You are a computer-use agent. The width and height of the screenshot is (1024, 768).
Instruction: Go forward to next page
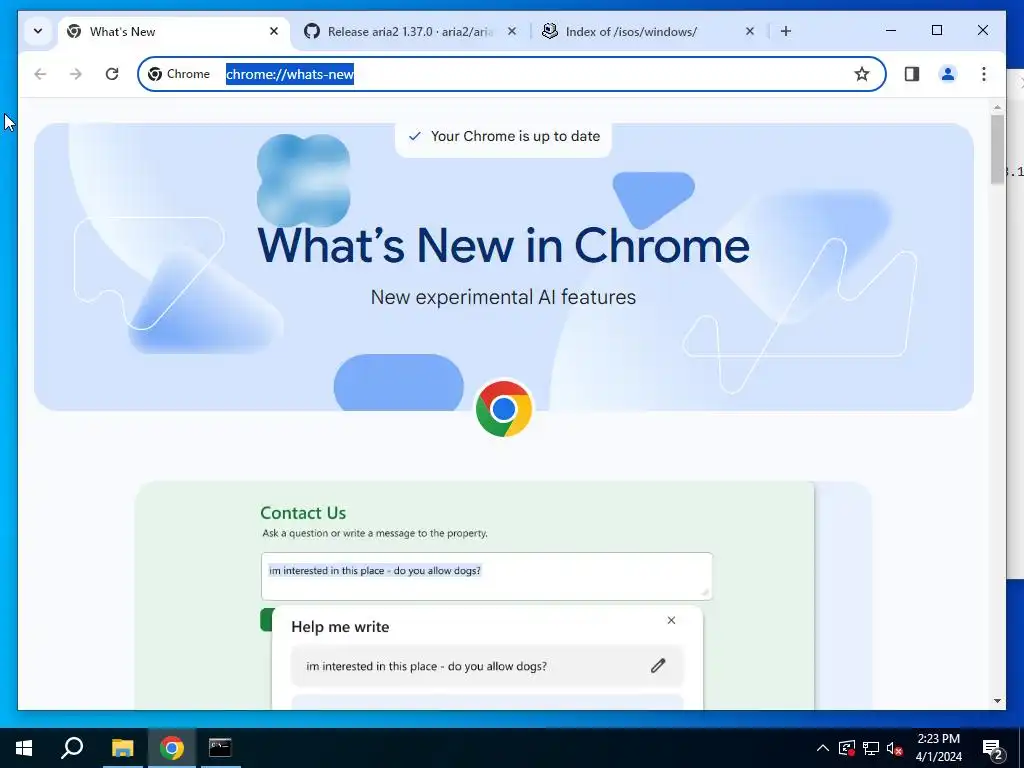tap(76, 74)
